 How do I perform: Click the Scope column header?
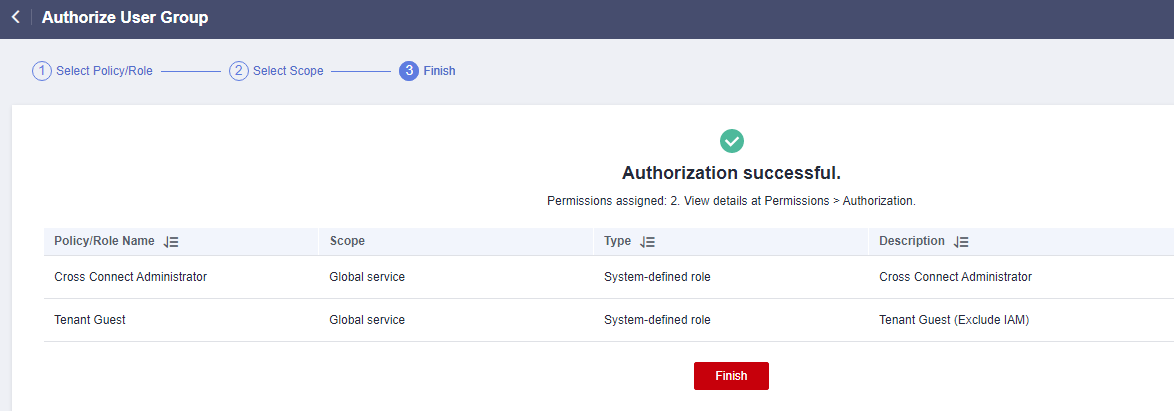(x=347, y=242)
